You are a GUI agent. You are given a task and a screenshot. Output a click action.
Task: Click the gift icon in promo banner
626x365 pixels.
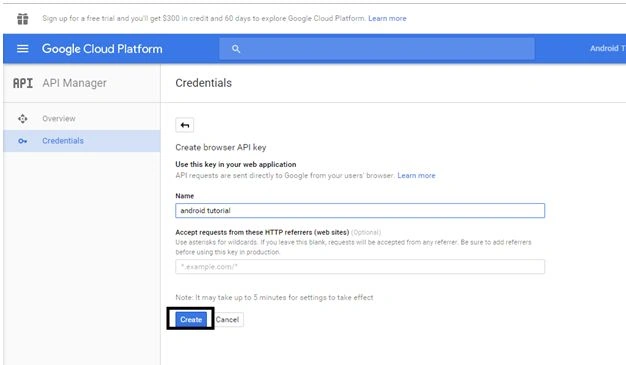(x=23, y=18)
